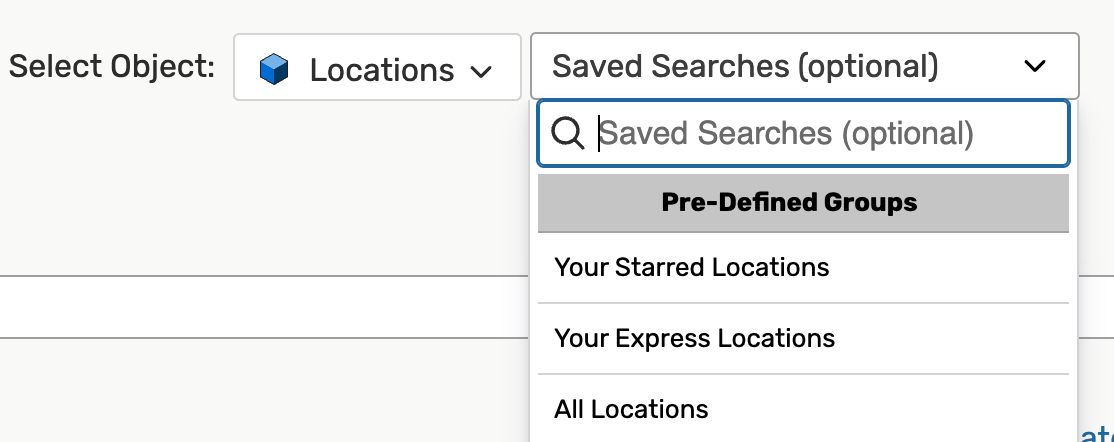The height and width of the screenshot is (442, 1114).
Task: Click the word Starred in the first option
Action: click(x=660, y=267)
